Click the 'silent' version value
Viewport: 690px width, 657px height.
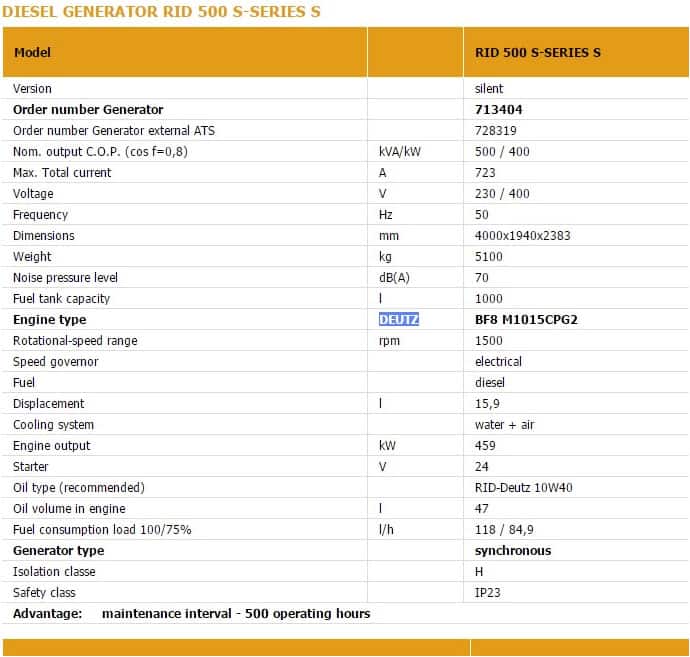pyautogui.click(x=488, y=88)
